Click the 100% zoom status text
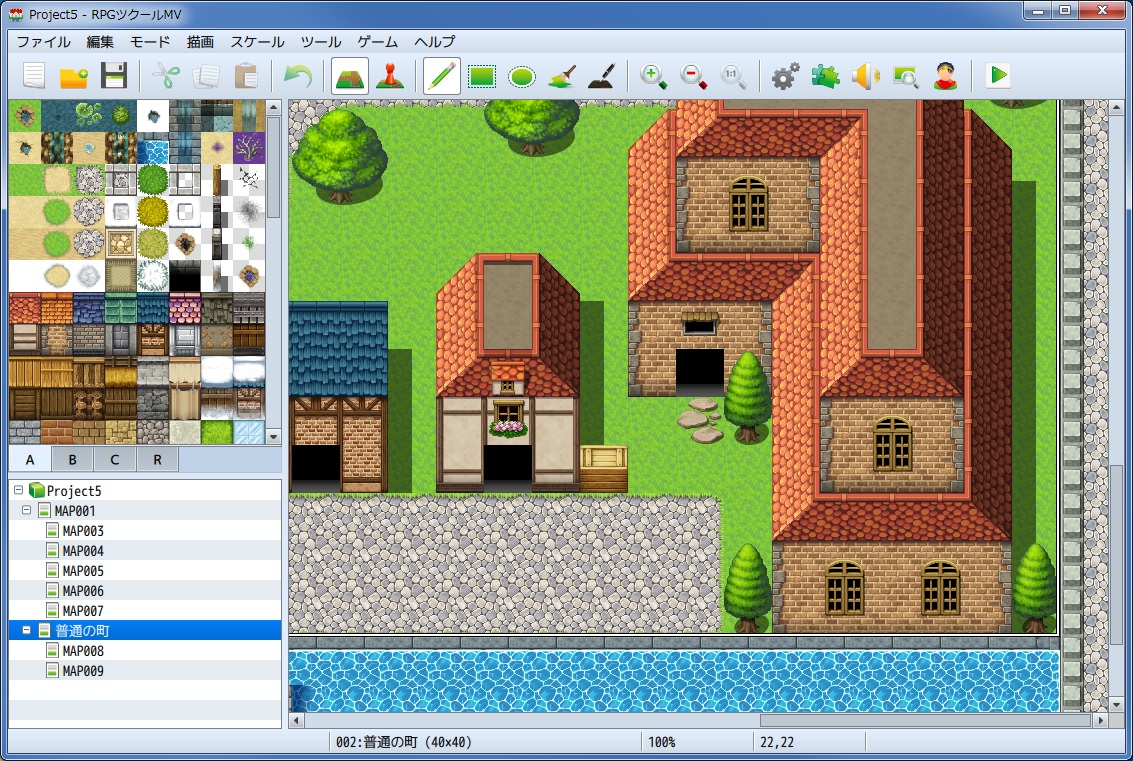1133x761 pixels. [x=662, y=742]
